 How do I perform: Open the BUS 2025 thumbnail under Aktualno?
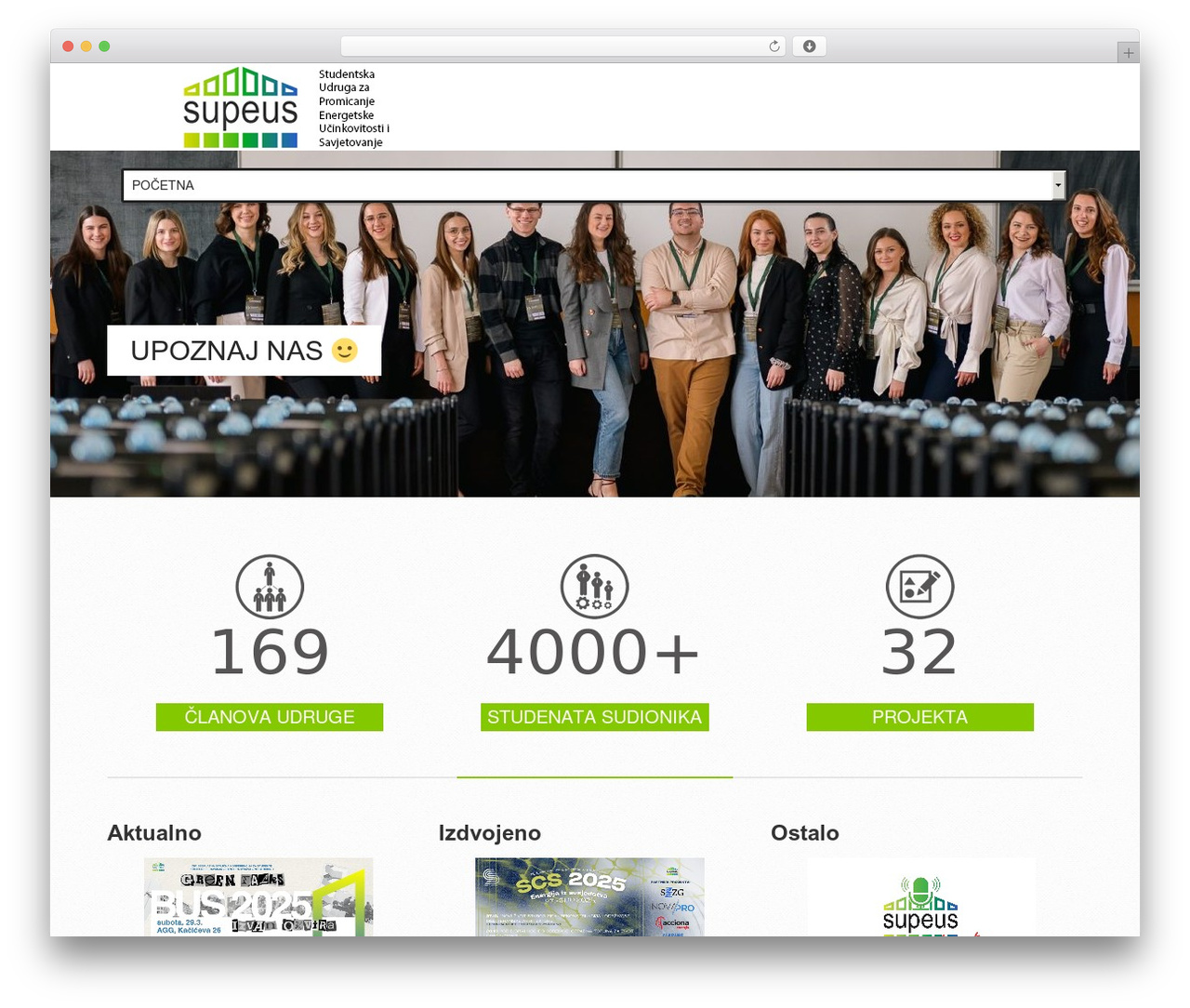pyautogui.click(x=258, y=897)
